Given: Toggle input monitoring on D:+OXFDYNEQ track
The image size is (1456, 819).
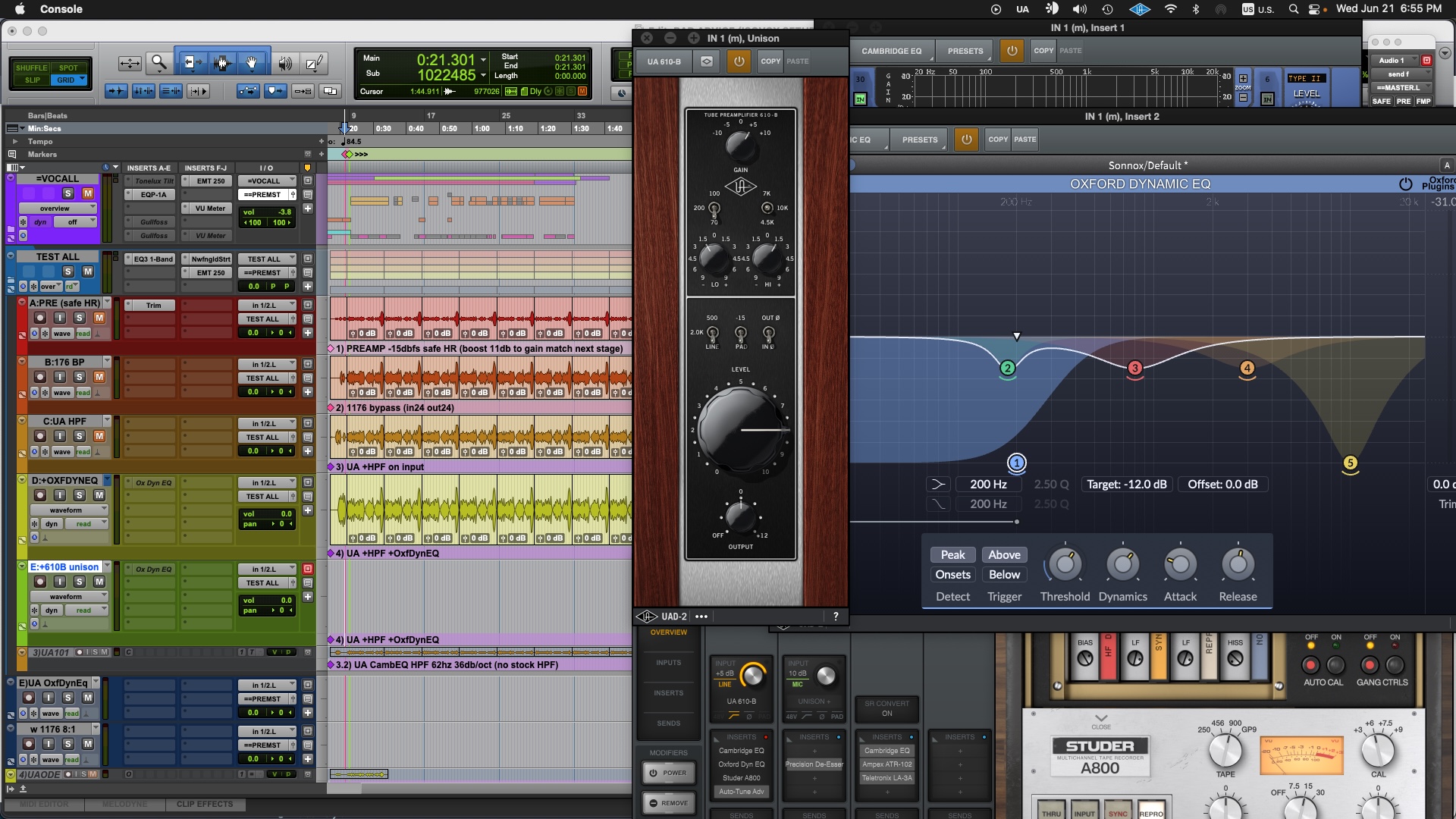Looking at the screenshot, I should tap(59, 495).
